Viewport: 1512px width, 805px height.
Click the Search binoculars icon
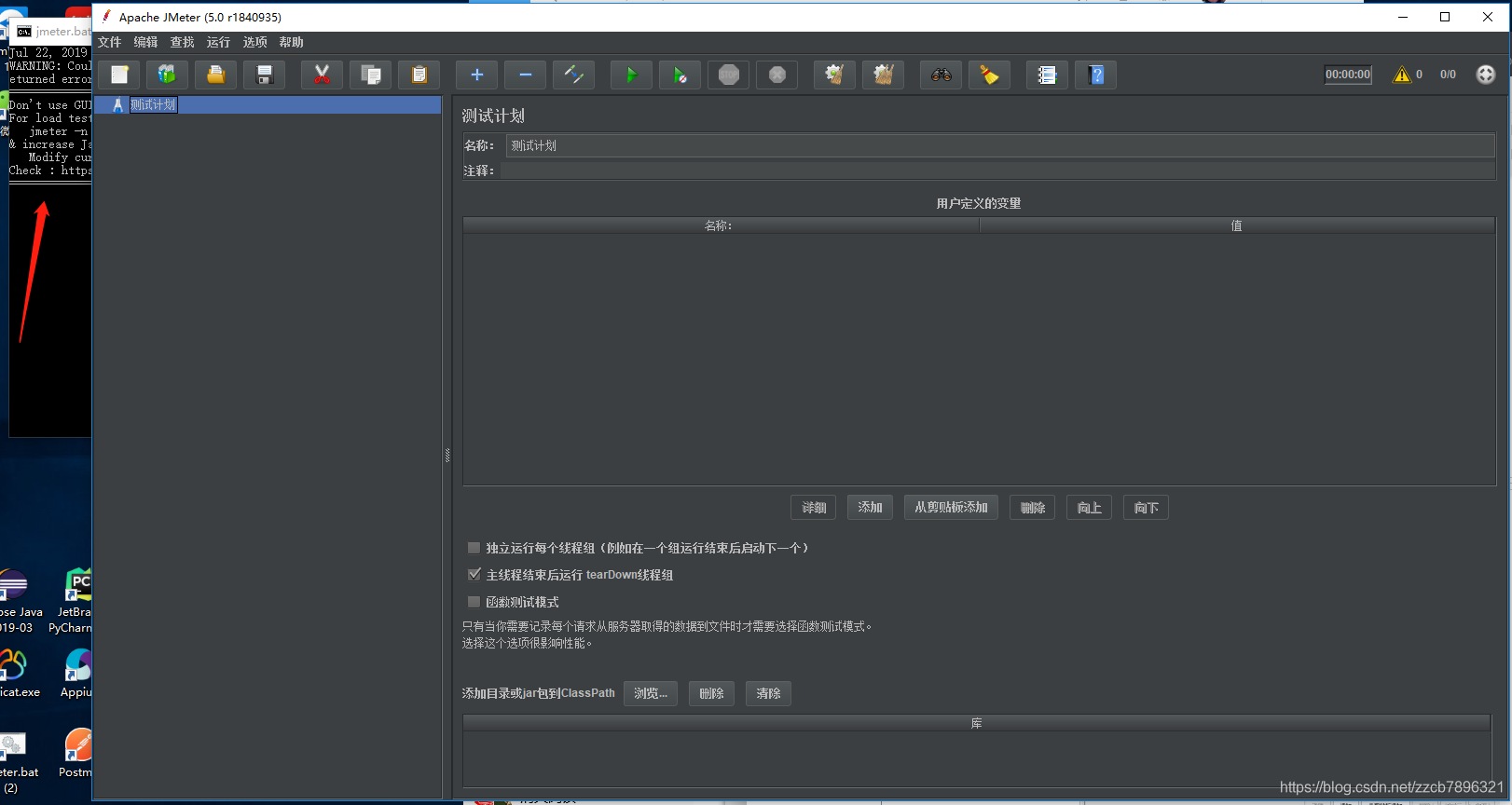coord(941,75)
